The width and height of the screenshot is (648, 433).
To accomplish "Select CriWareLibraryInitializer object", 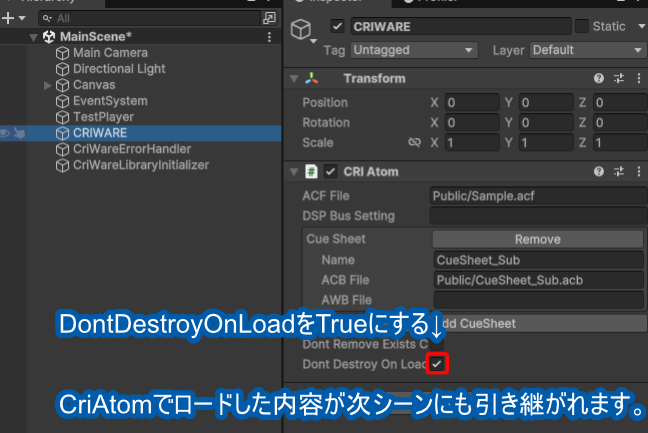I will (x=141, y=165).
